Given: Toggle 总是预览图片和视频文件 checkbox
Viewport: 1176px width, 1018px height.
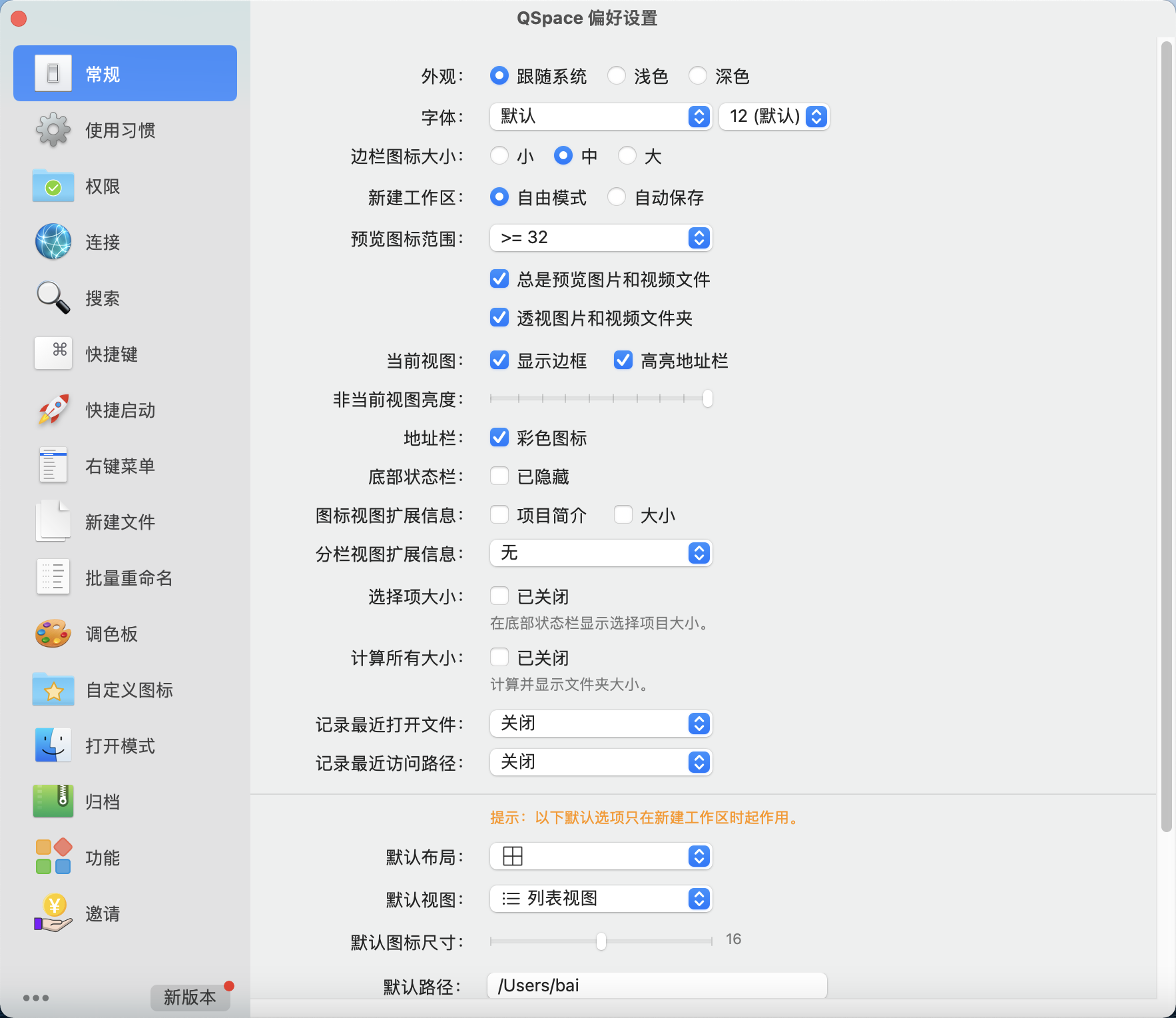Looking at the screenshot, I should coord(499,278).
